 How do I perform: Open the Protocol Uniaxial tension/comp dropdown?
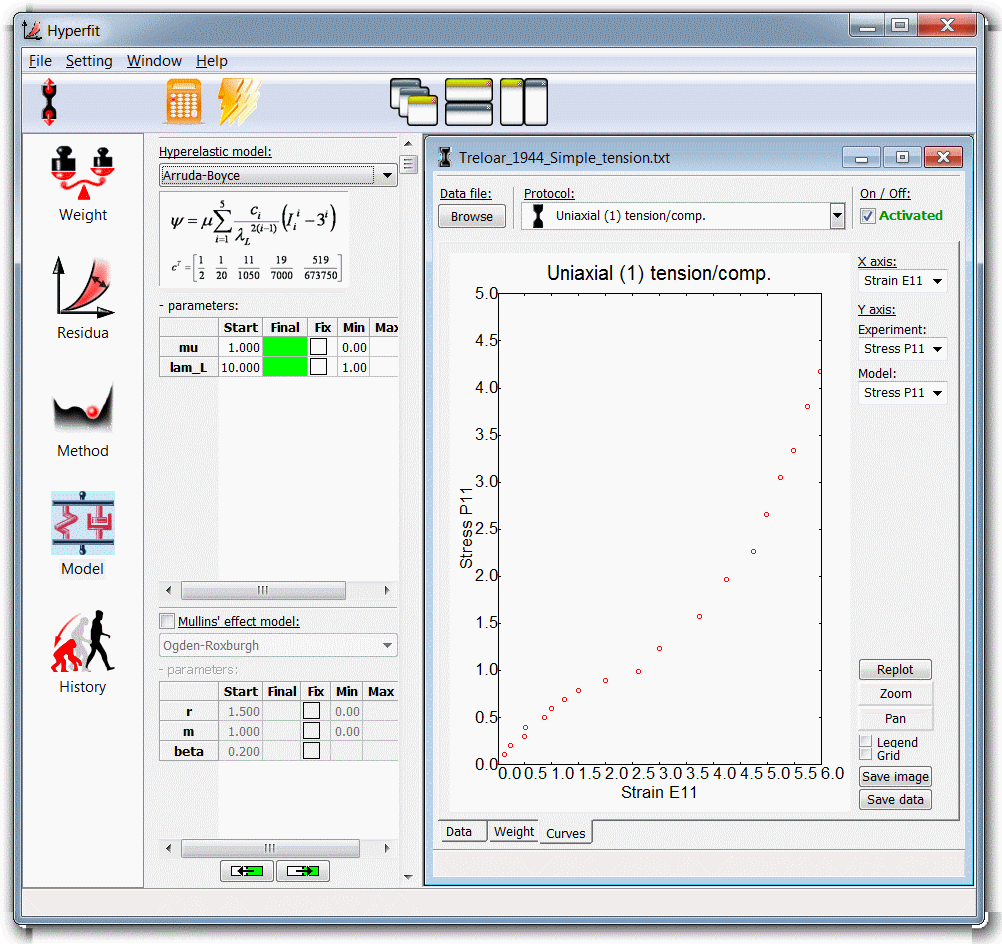tap(683, 216)
